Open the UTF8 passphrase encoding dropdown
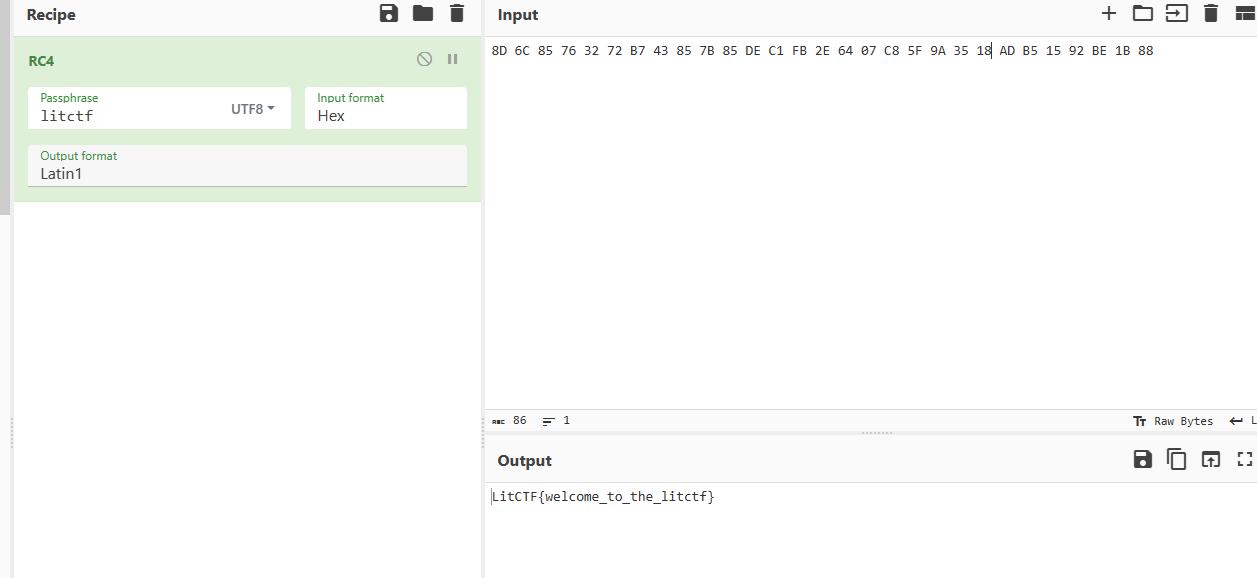 click(253, 109)
